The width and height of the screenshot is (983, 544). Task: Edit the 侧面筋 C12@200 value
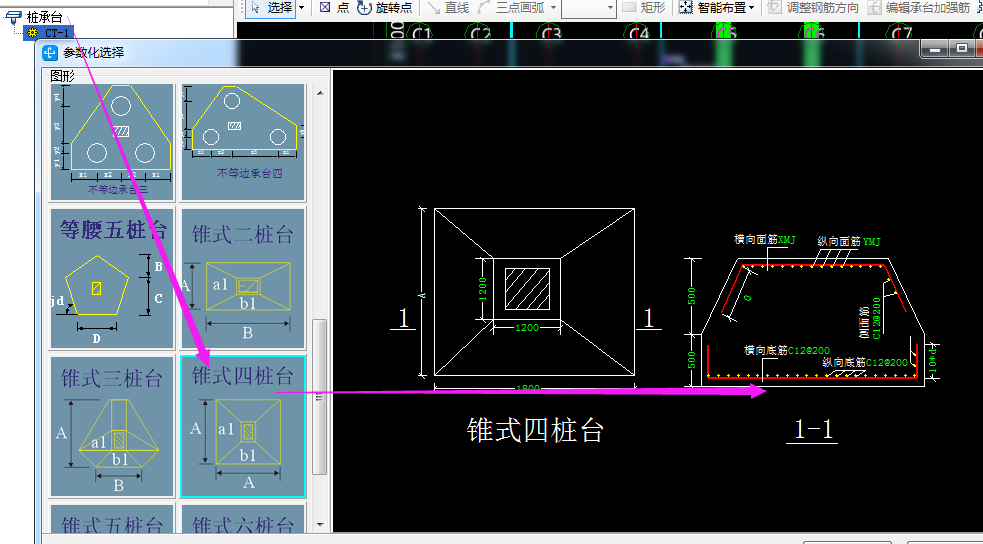[x=877, y=318]
